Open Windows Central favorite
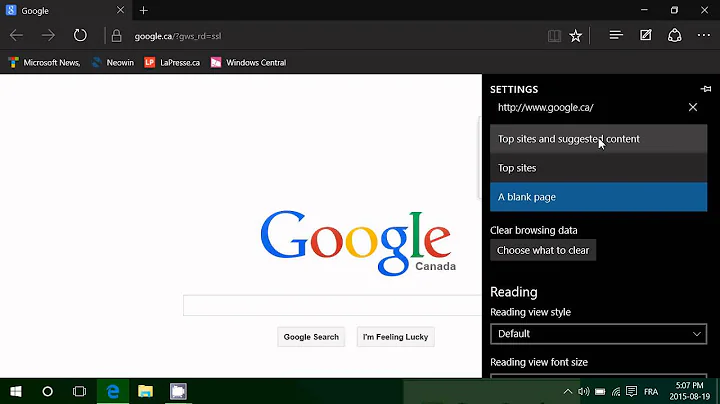Viewport: 720px width, 404px height. pyautogui.click(x=248, y=62)
